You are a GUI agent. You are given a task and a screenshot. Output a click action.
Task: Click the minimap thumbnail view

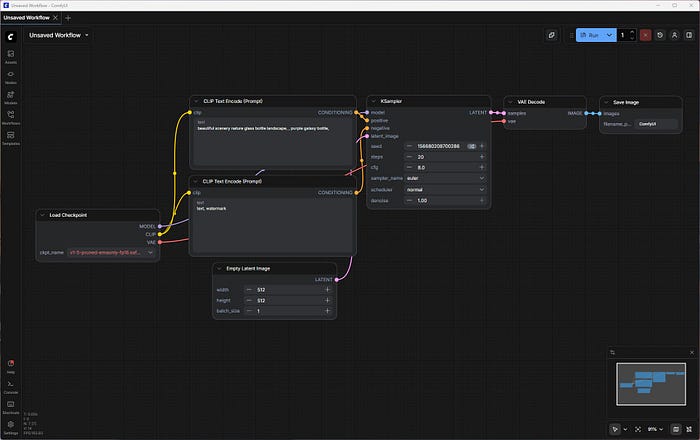(651, 384)
